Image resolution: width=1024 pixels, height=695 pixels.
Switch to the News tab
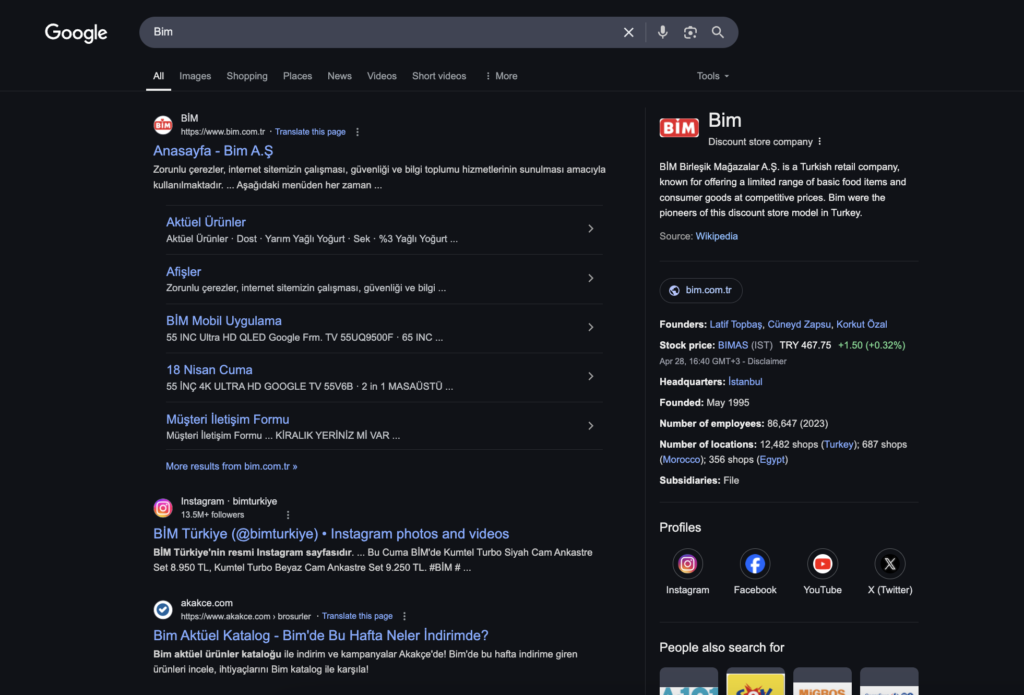340,76
